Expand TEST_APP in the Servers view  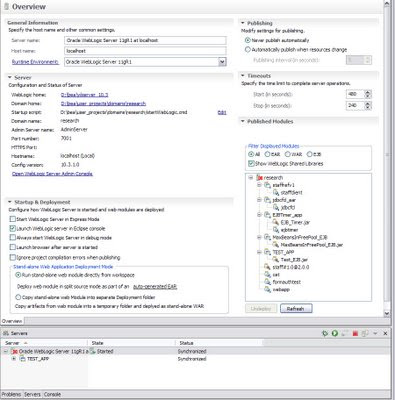[14, 359]
